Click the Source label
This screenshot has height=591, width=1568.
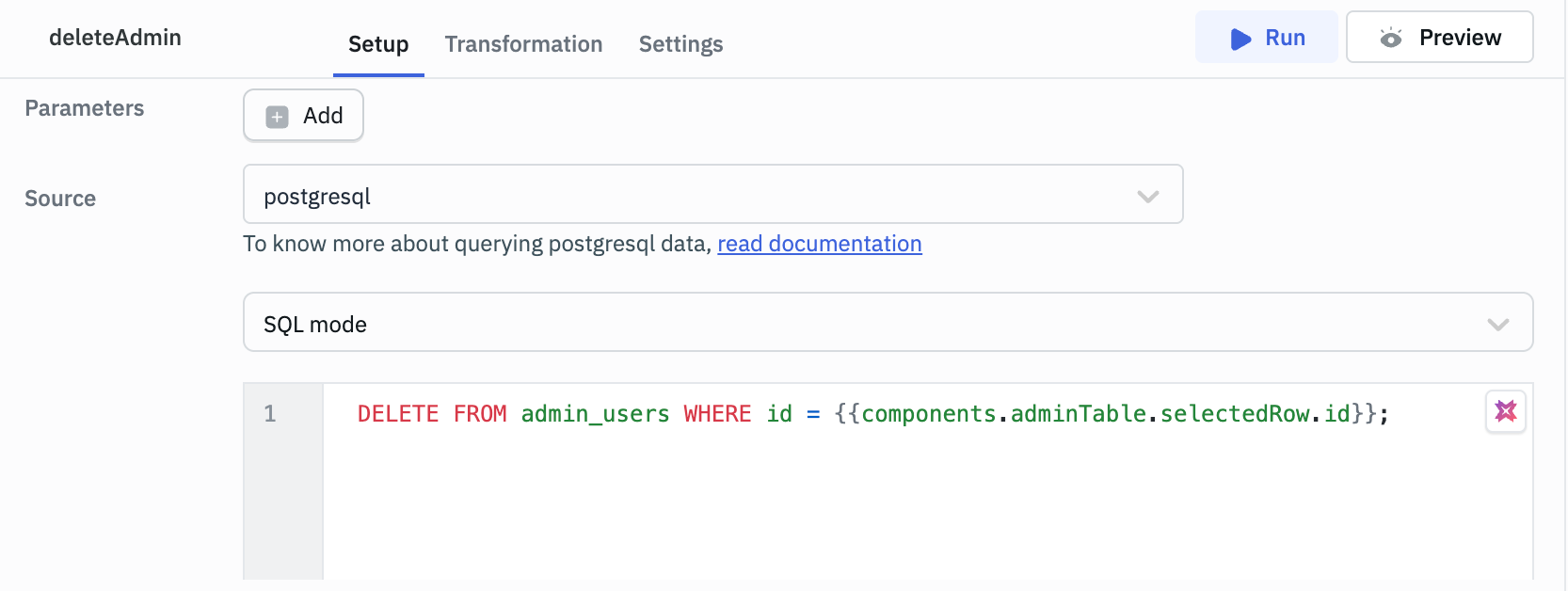(60, 199)
